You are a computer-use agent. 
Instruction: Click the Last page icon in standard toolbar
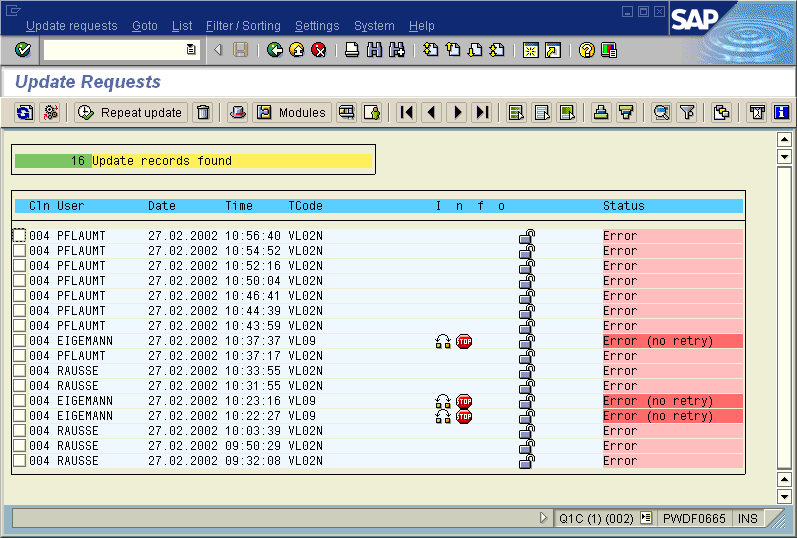497,50
